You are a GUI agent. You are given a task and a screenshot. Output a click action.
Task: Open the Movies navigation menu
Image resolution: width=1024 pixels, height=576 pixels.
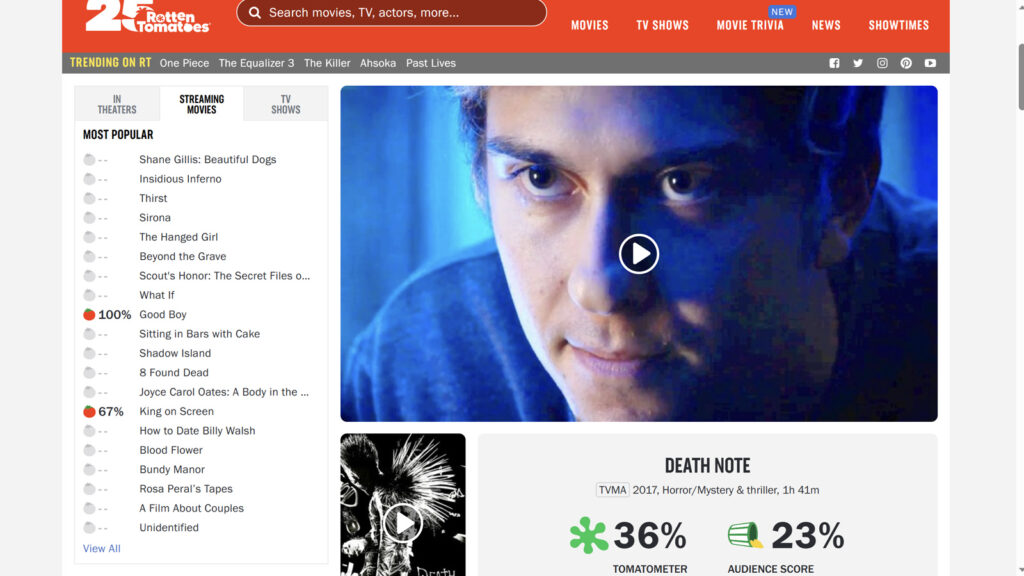[x=589, y=25]
